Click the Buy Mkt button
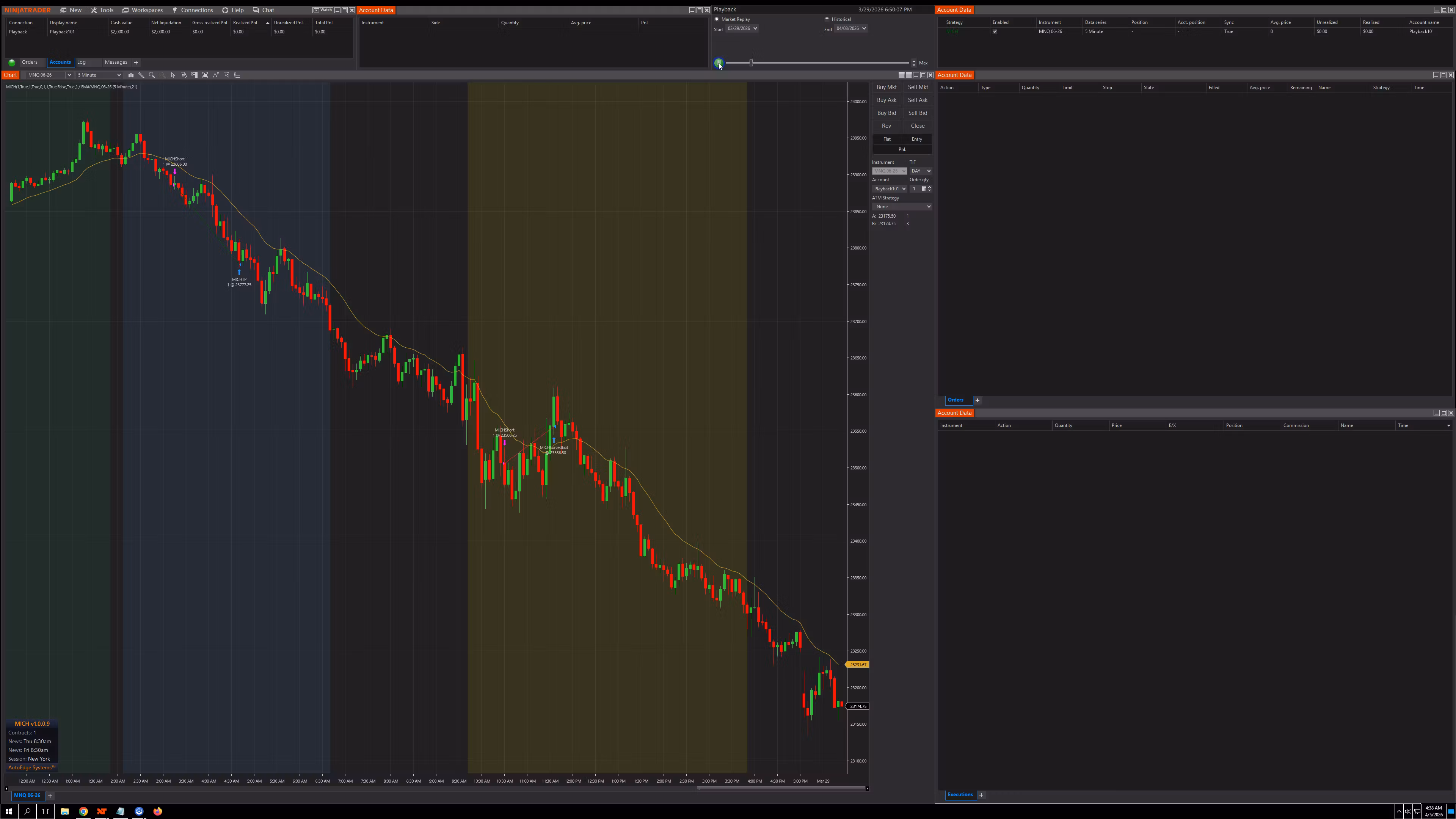The width and height of the screenshot is (1456, 819). 887,87
